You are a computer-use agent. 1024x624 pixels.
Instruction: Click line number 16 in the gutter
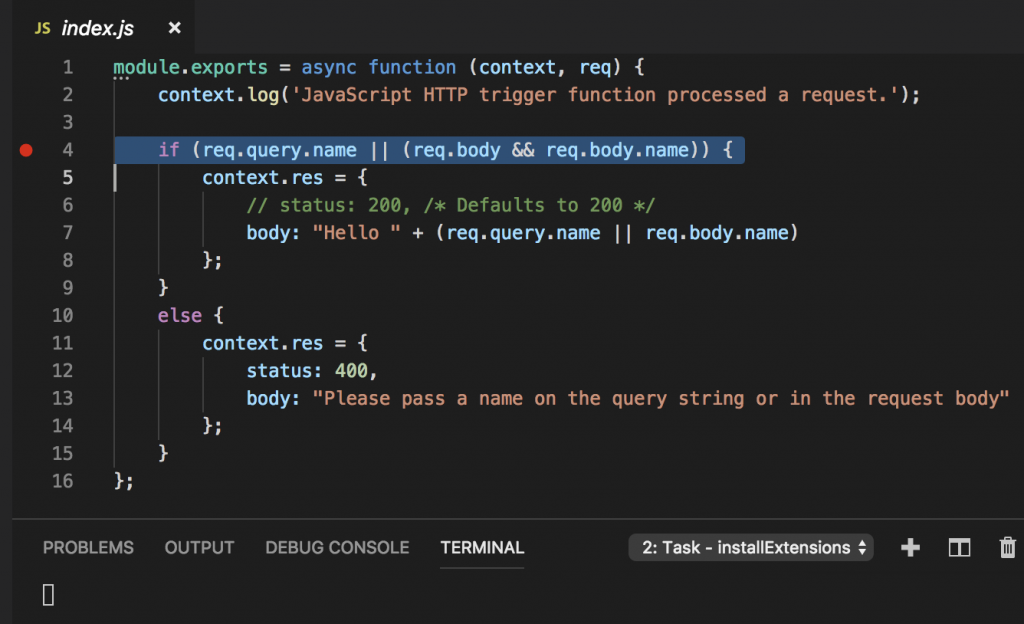[x=63, y=480]
